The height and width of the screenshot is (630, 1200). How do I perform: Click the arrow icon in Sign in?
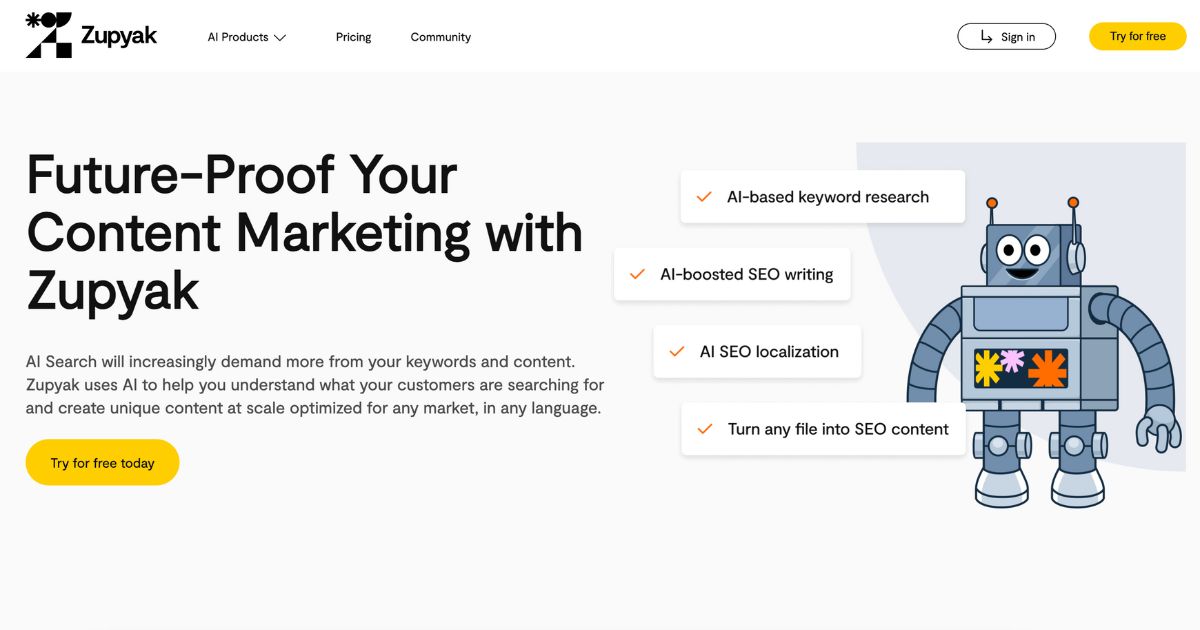pos(986,37)
